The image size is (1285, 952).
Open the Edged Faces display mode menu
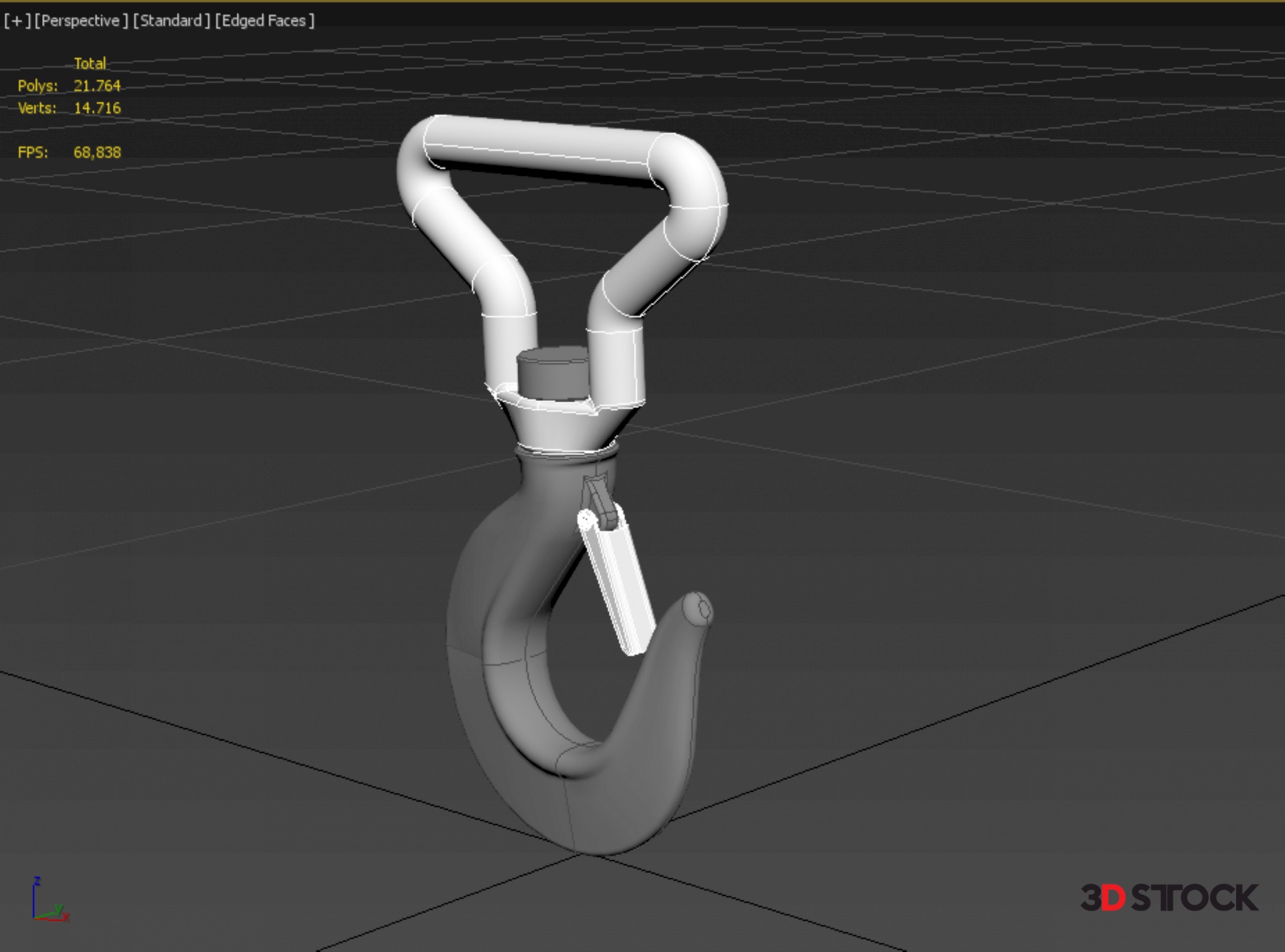[264, 21]
